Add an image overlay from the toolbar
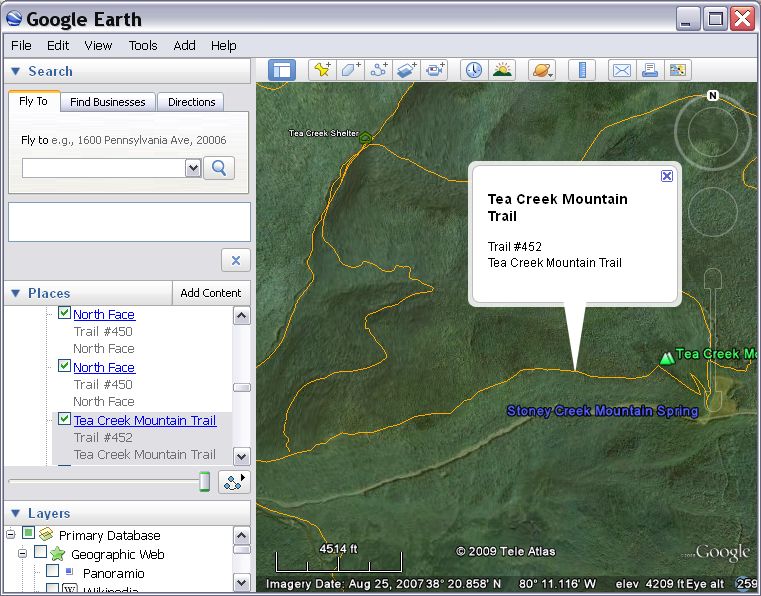Viewport: 761px width, 596px height. tap(407, 70)
